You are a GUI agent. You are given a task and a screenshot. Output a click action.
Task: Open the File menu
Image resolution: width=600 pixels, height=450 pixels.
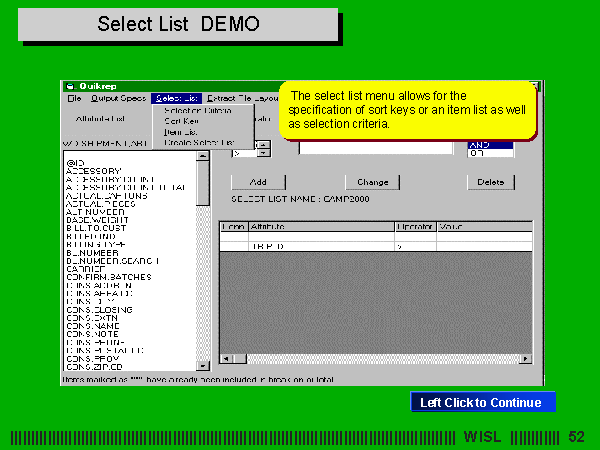click(74, 98)
